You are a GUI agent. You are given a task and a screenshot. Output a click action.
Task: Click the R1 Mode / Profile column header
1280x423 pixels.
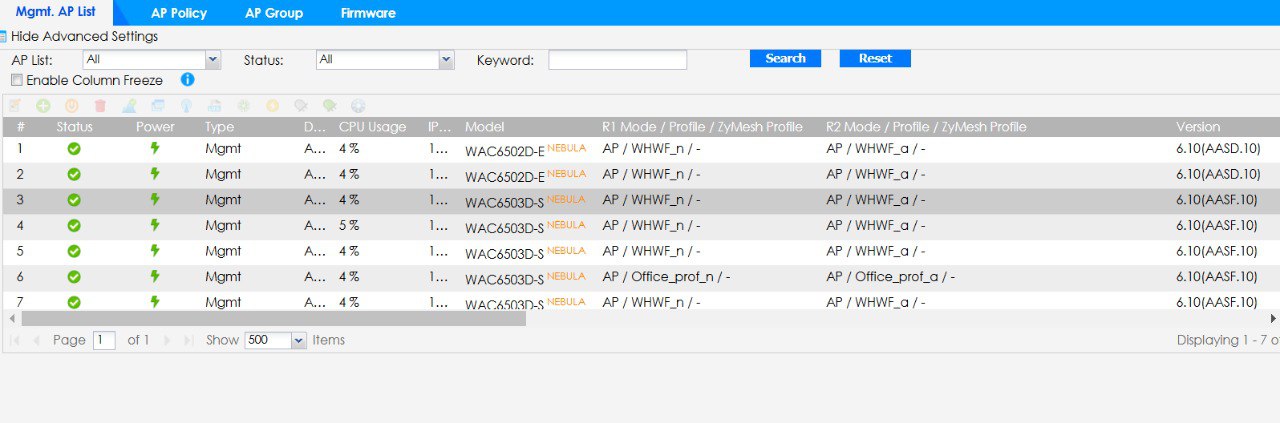702,127
